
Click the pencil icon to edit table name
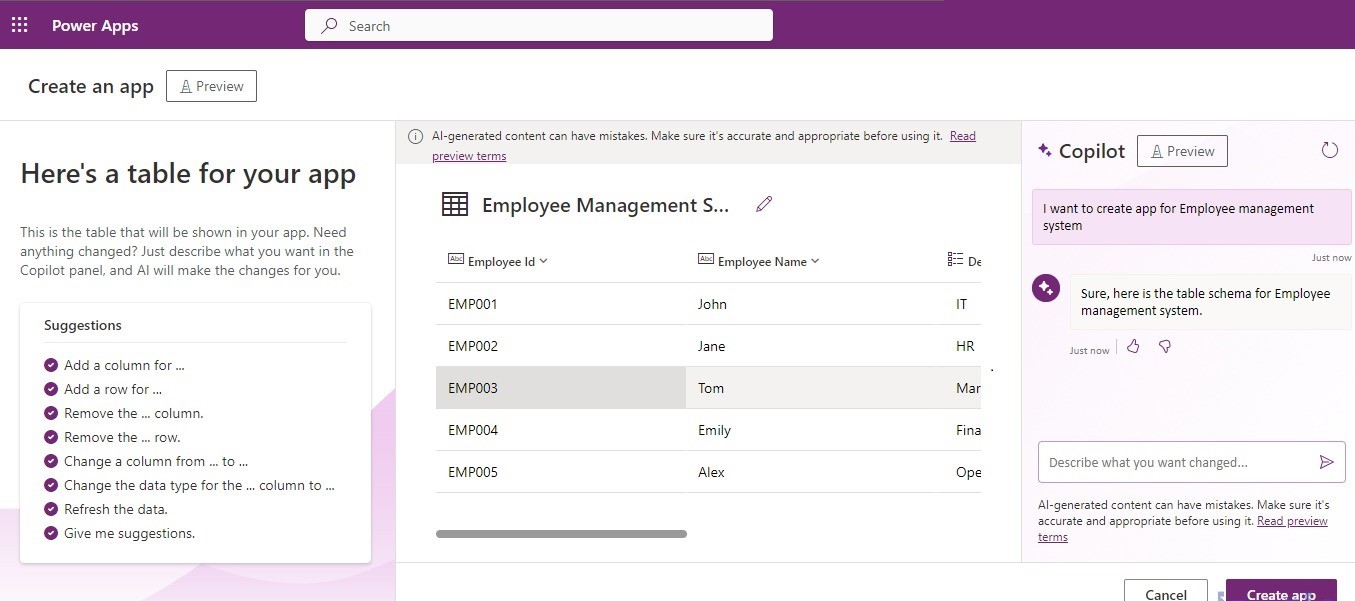click(764, 205)
